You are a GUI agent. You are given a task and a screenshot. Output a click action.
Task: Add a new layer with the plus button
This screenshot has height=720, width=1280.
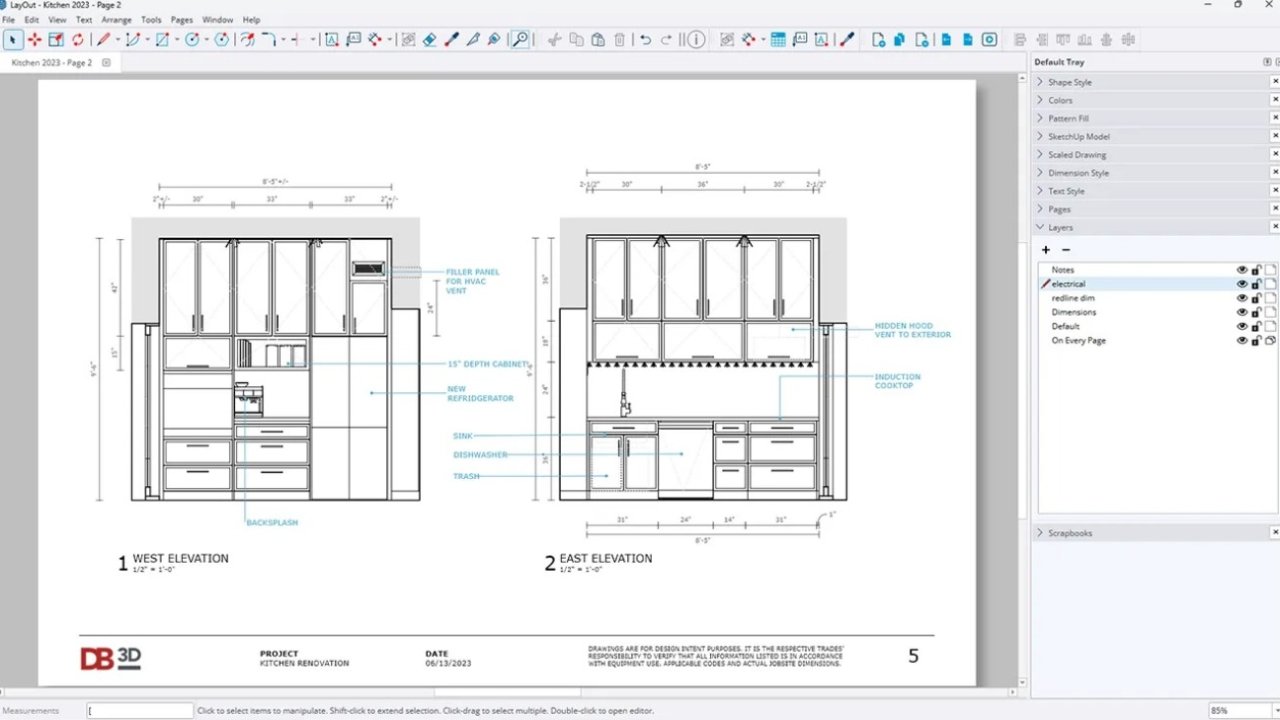click(x=1046, y=249)
